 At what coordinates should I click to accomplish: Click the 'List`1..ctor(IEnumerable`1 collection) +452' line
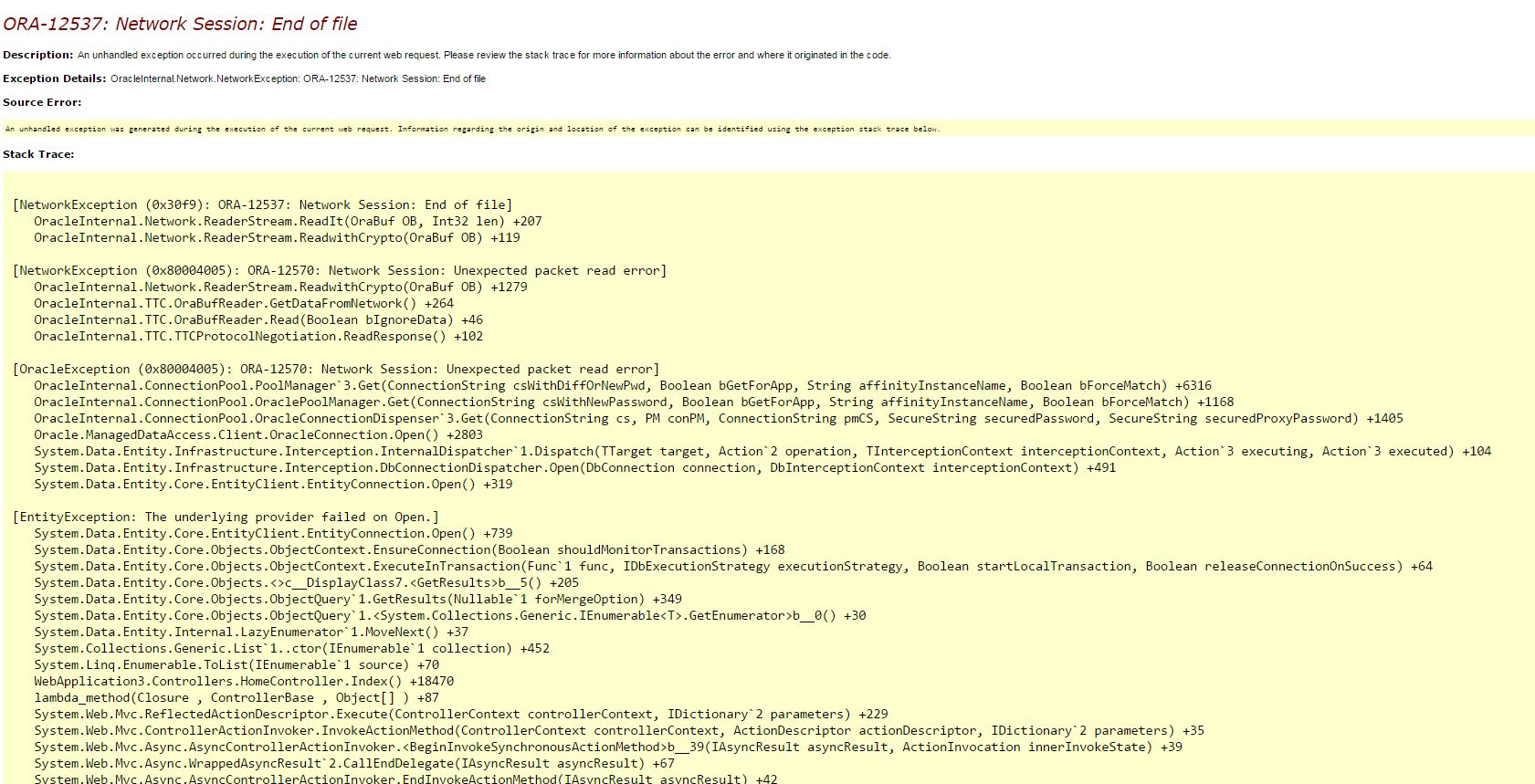click(x=291, y=649)
